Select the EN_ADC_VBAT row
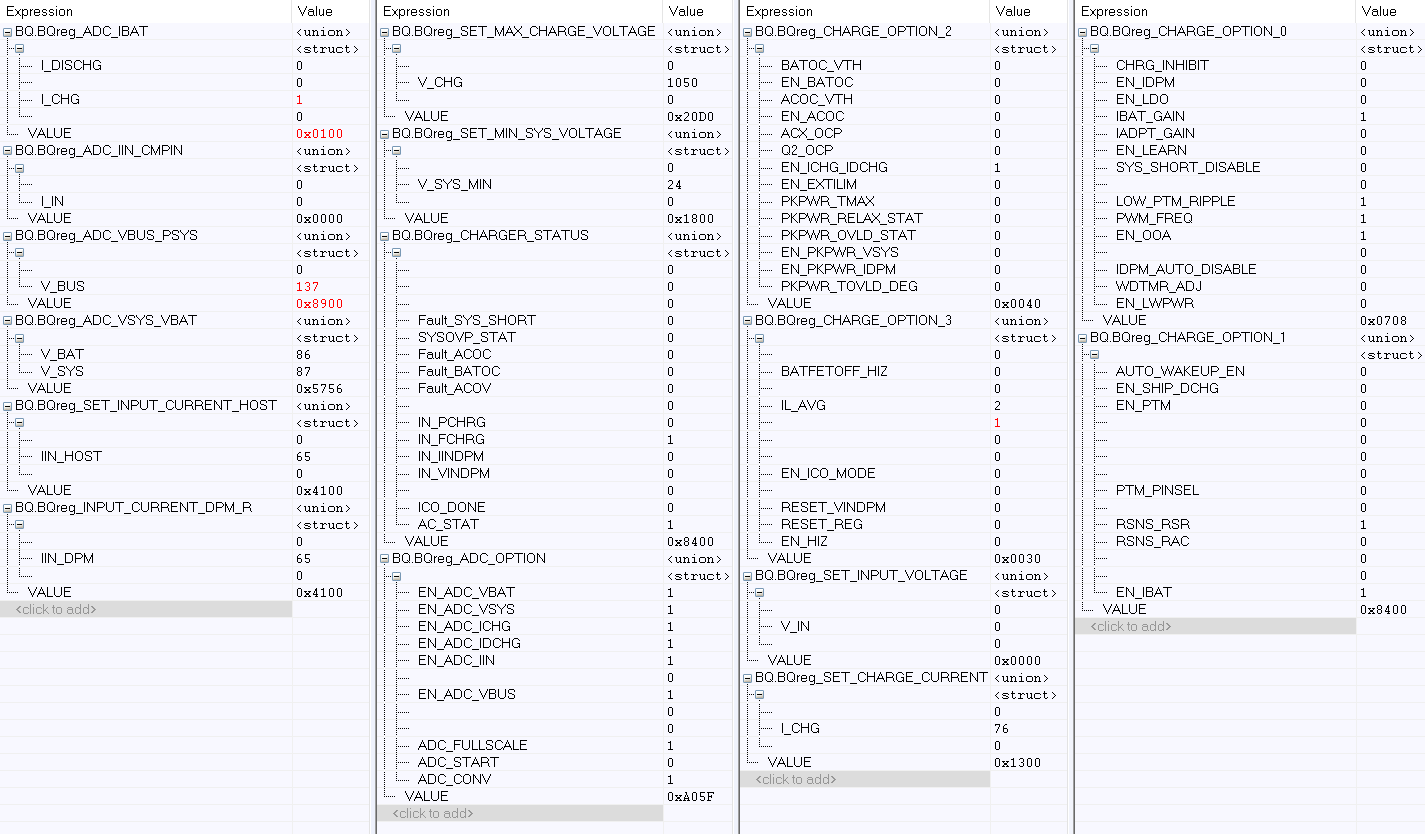 (x=557, y=593)
